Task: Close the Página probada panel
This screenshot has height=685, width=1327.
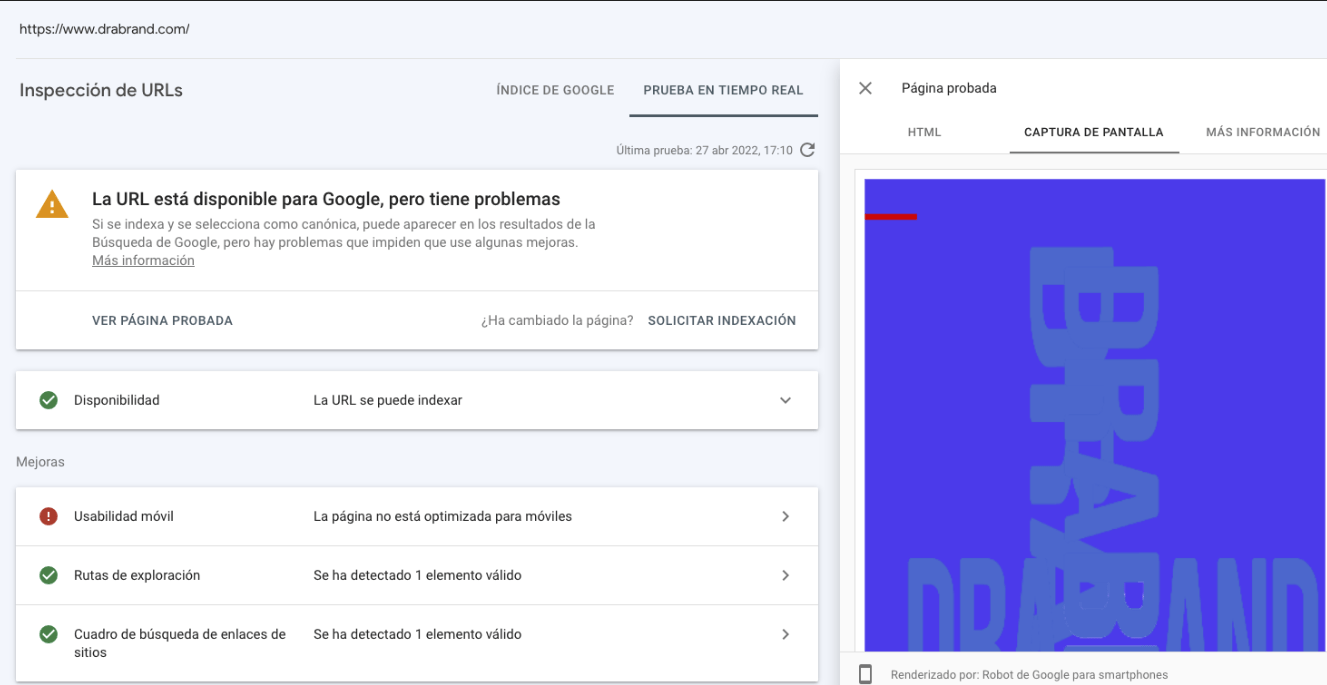Action: click(866, 88)
